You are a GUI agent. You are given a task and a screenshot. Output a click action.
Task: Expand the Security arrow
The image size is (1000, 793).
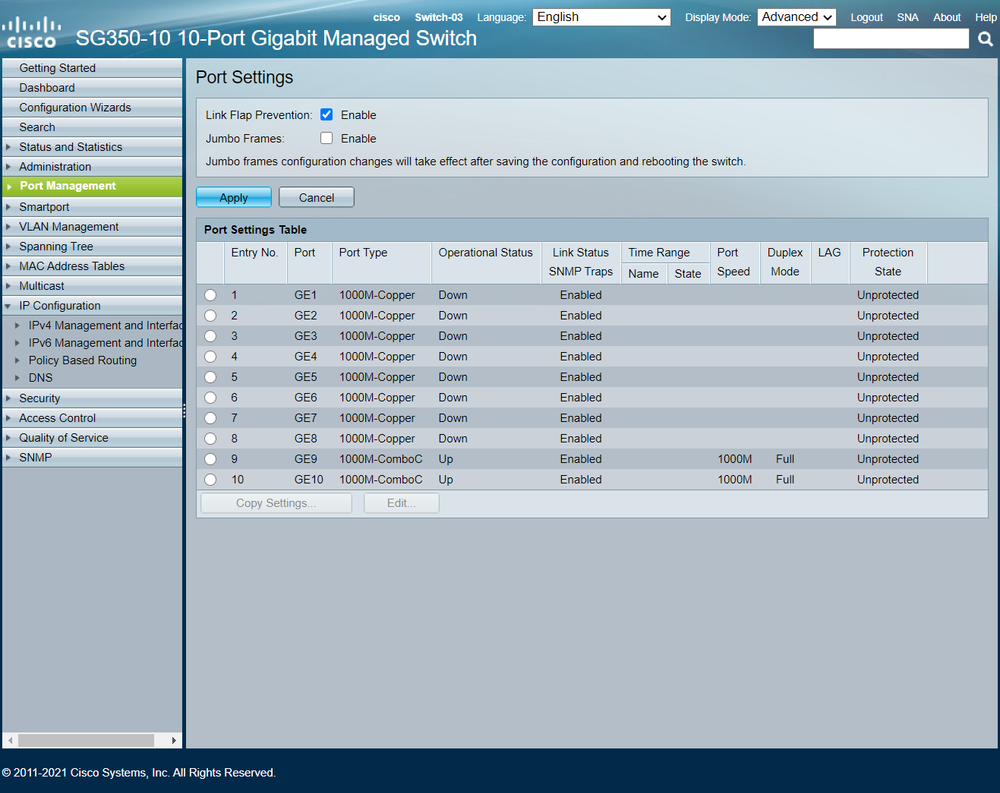tap(8, 398)
